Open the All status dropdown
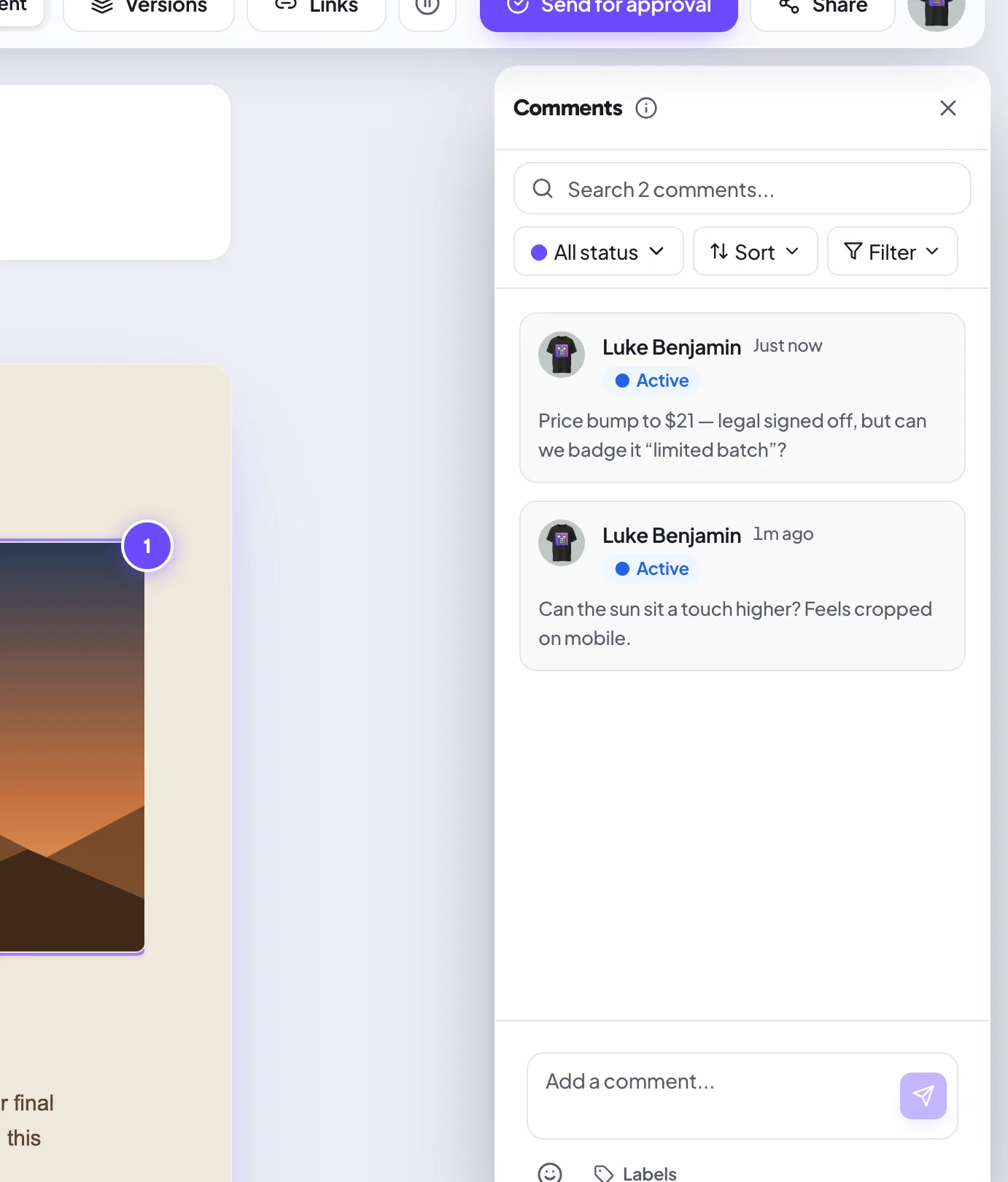The image size is (1008, 1182). click(599, 251)
